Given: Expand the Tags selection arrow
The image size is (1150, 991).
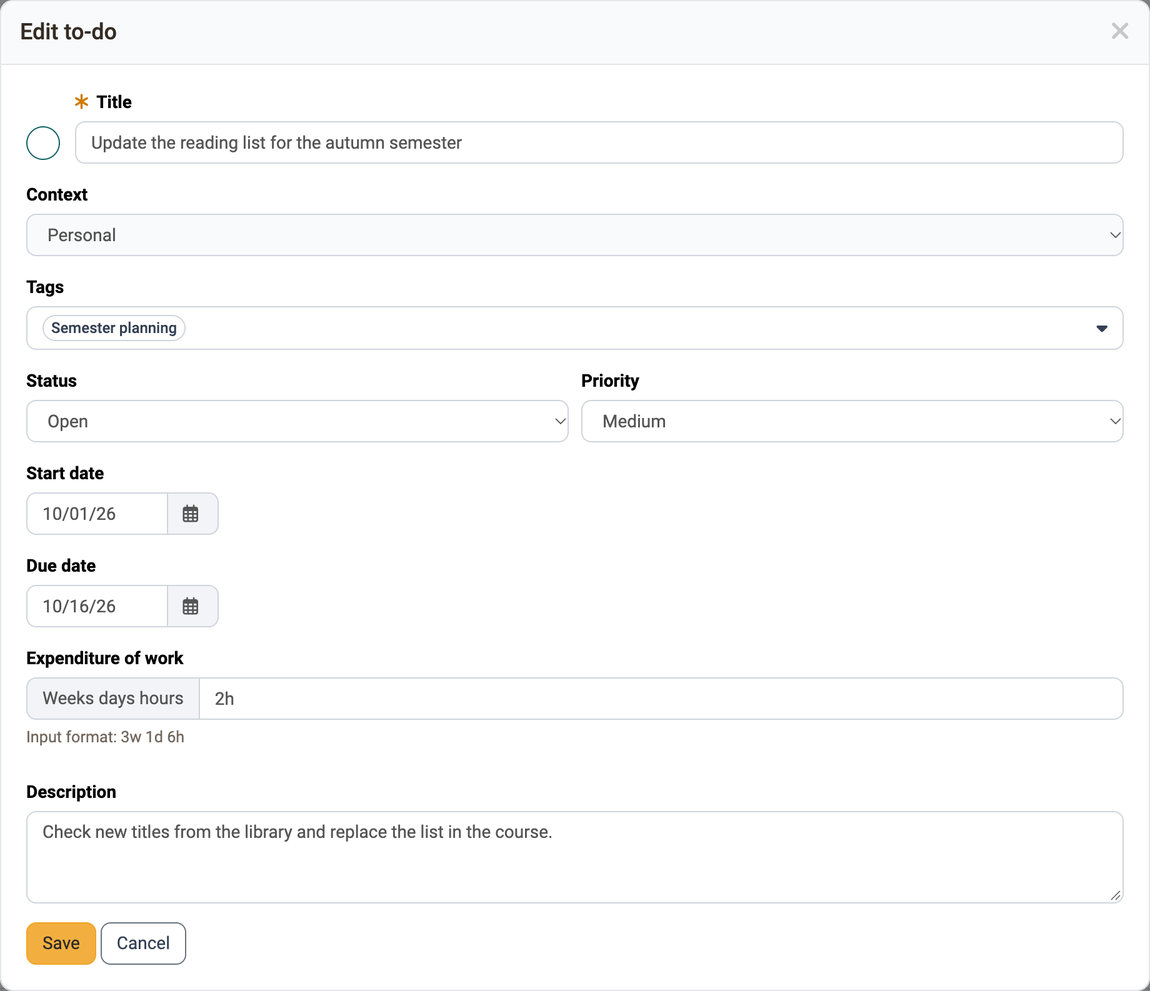Looking at the screenshot, I should [x=1102, y=328].
